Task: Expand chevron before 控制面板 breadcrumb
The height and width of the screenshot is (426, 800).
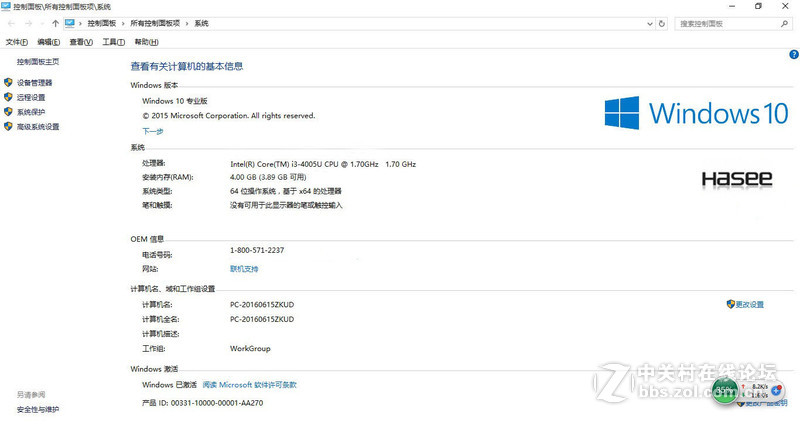Action: [80, 23]
